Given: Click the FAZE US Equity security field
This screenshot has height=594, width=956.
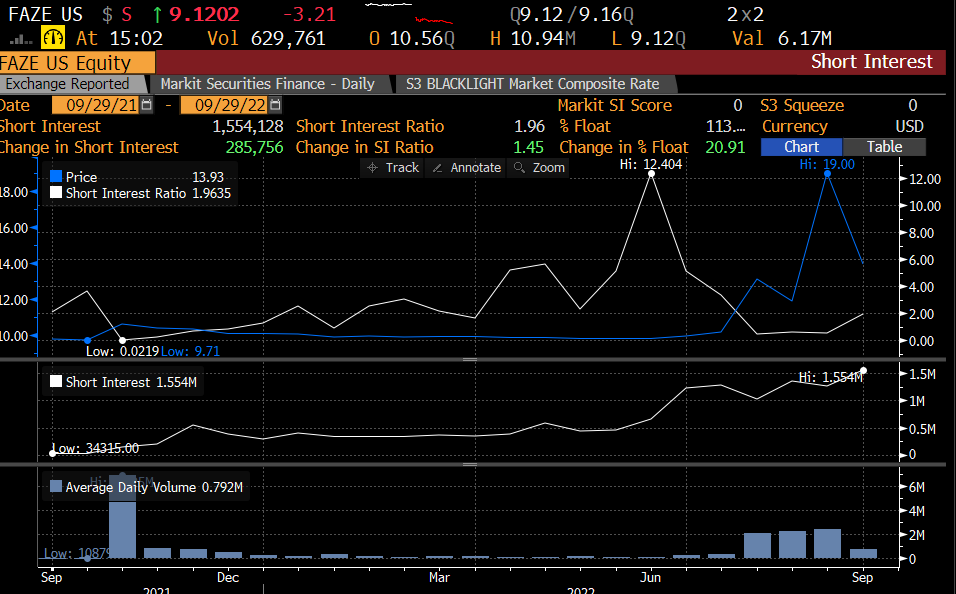Looking at the screenshot, I should 77,63.
